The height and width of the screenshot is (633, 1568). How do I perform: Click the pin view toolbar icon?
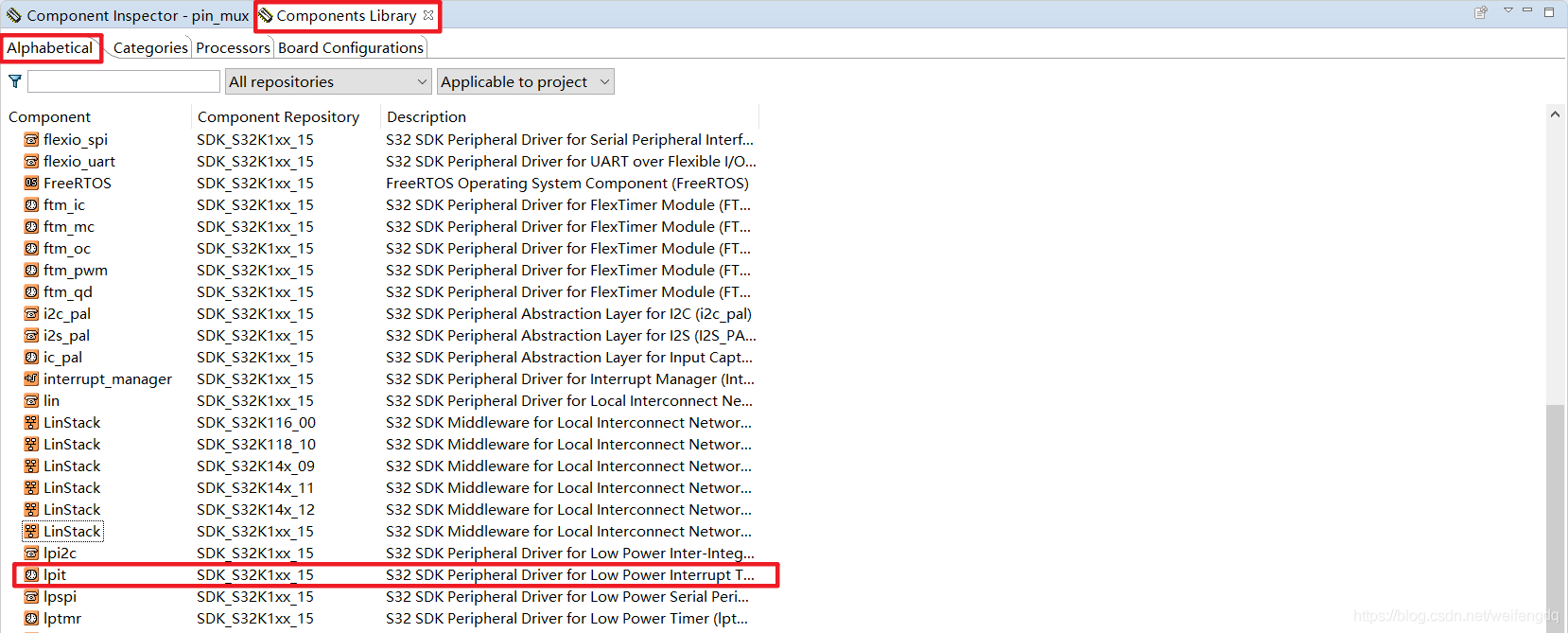(1481, 12)
